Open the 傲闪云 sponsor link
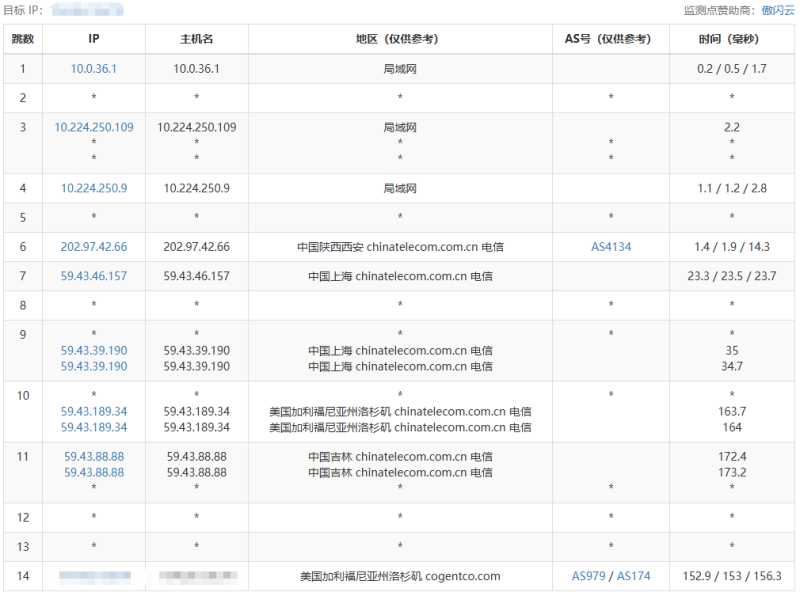Screen dimensions: 800x596 pyautogui.click(x=778, y=10)
